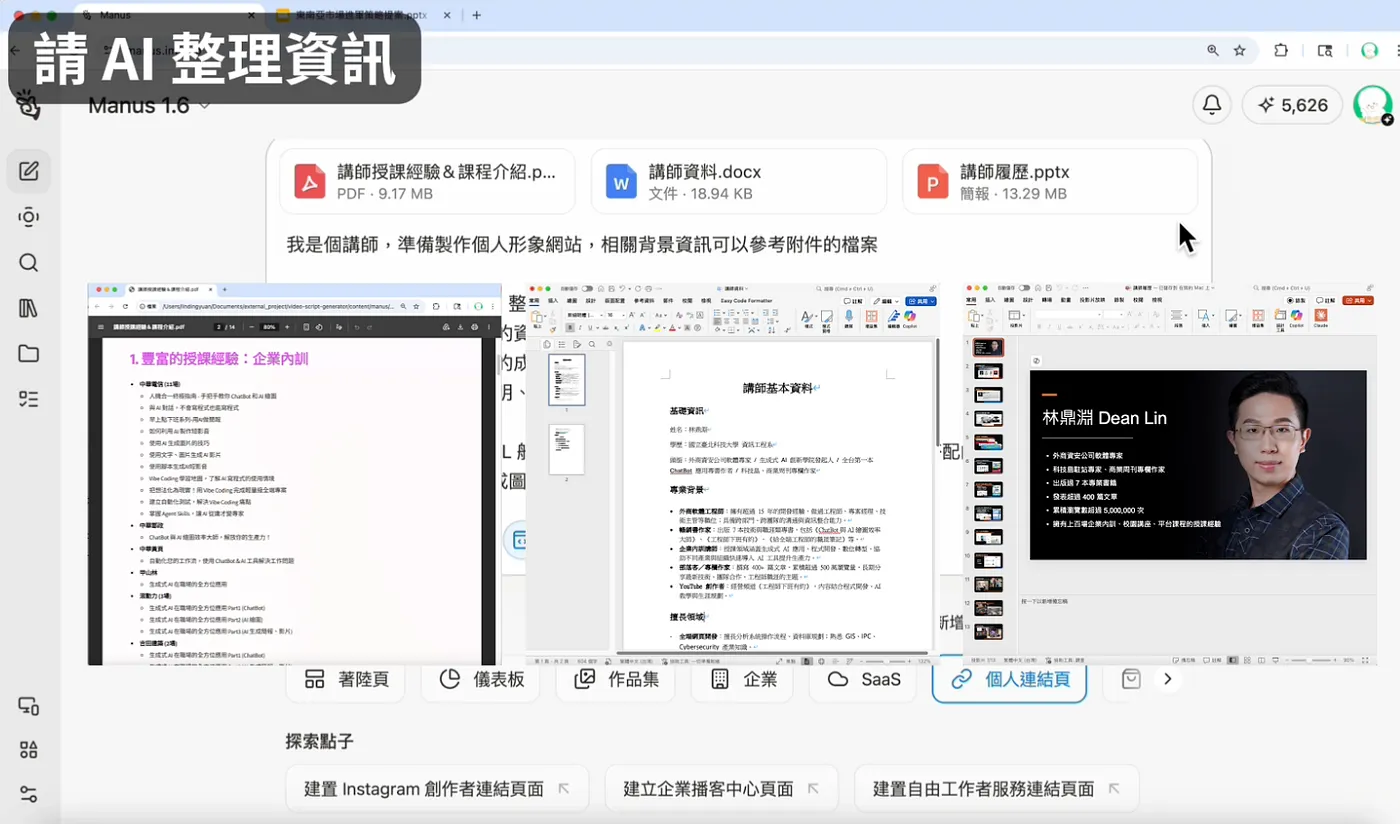Choose 建置自由工作者服務連結頁面 suggestion
Image resolution: width=1400 pixels, height=824 pixels.
pyautogui.click(x=996, y=789)
